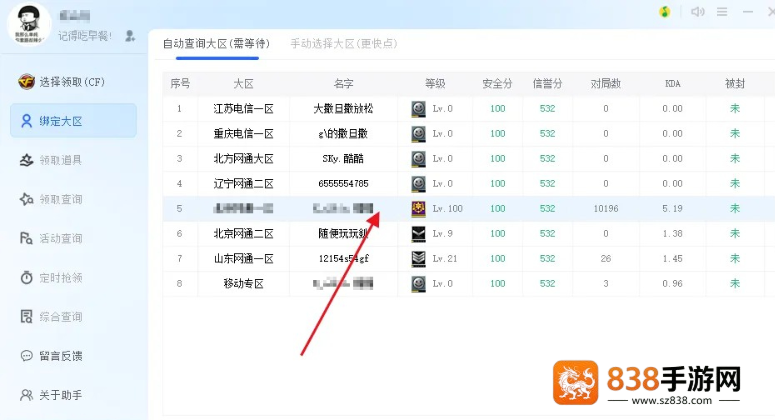Open the hamburger menu icon
The image size is (775, 420).
722,11
